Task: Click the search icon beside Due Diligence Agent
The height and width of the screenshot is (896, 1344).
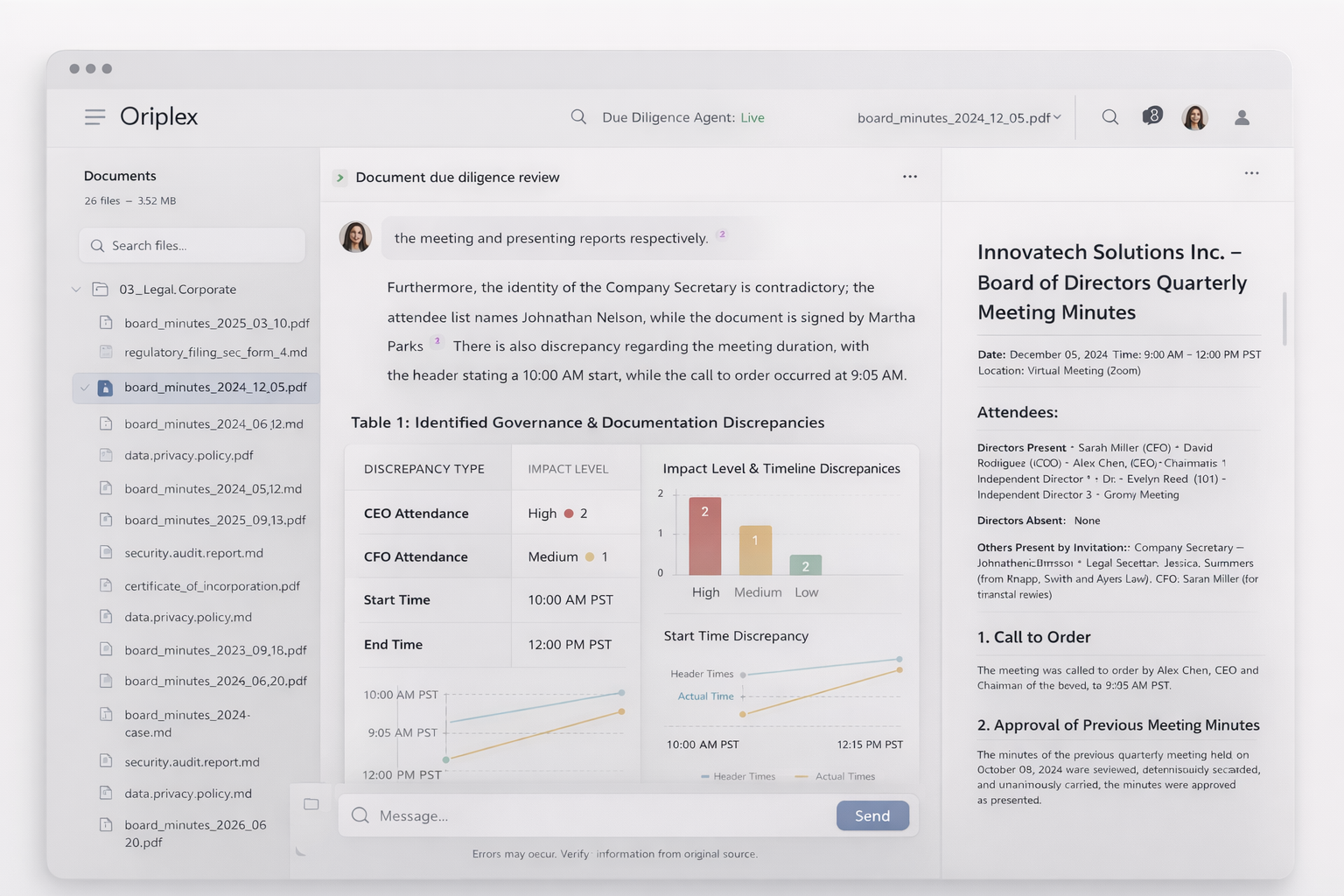Action: click(578, 117)
